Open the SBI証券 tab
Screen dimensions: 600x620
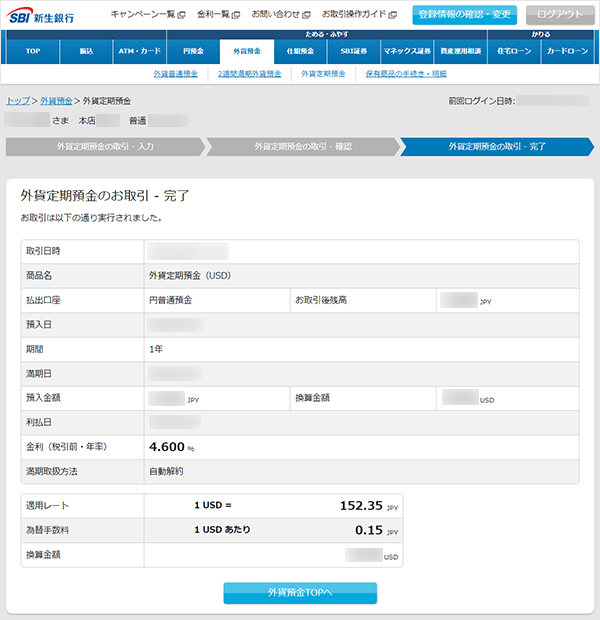[x=353, y=50]
